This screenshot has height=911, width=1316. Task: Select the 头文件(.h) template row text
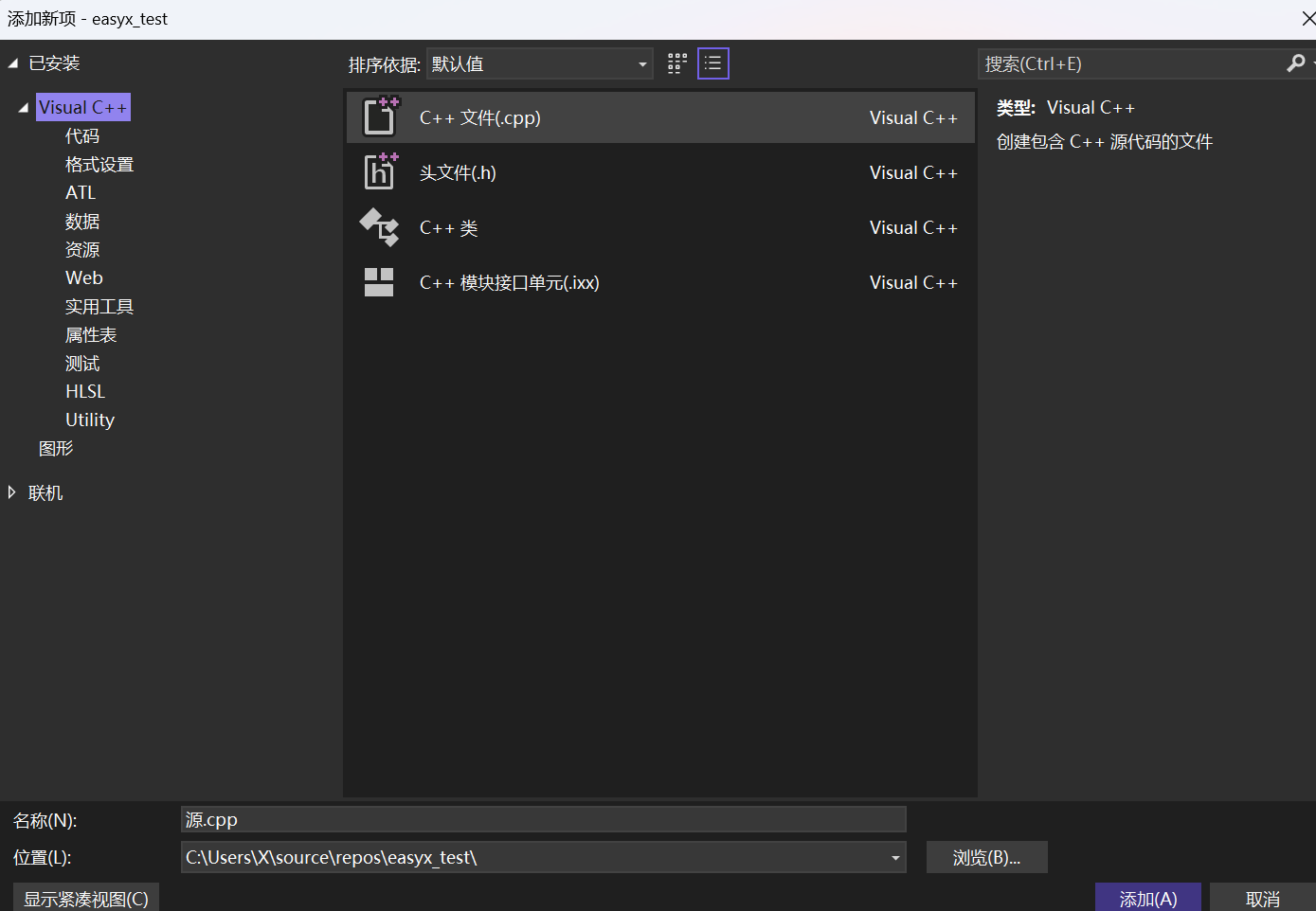pyautogui.click(x=458, y=172)
